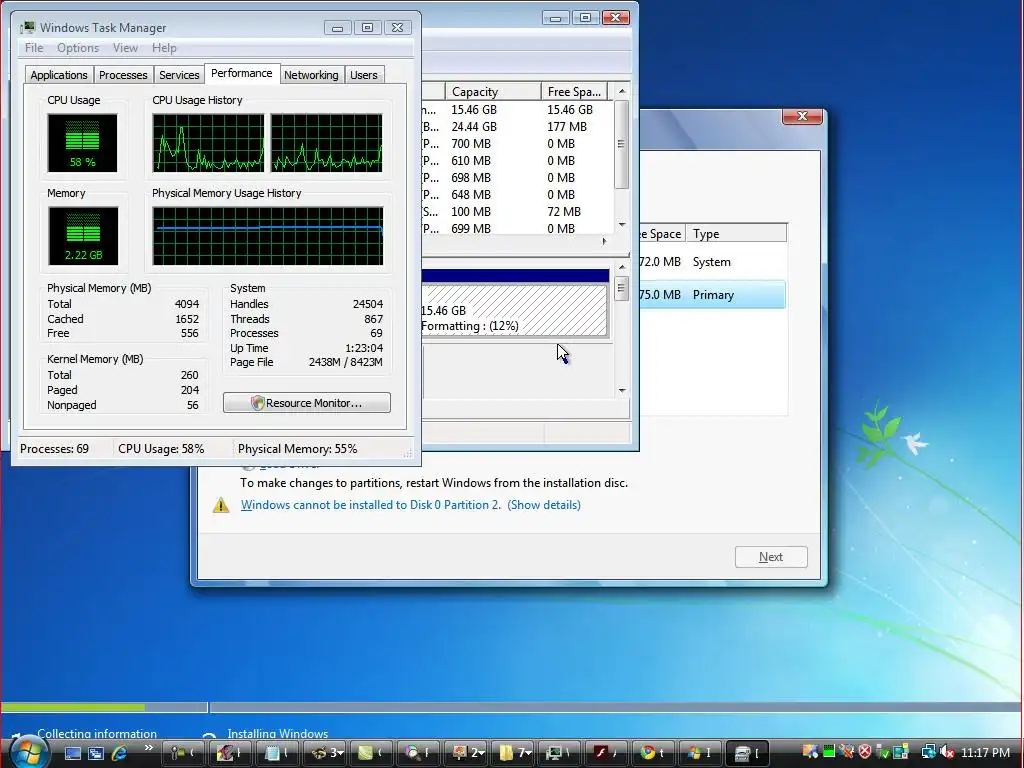Open the Notepad taskbar button

click(278, 753)
